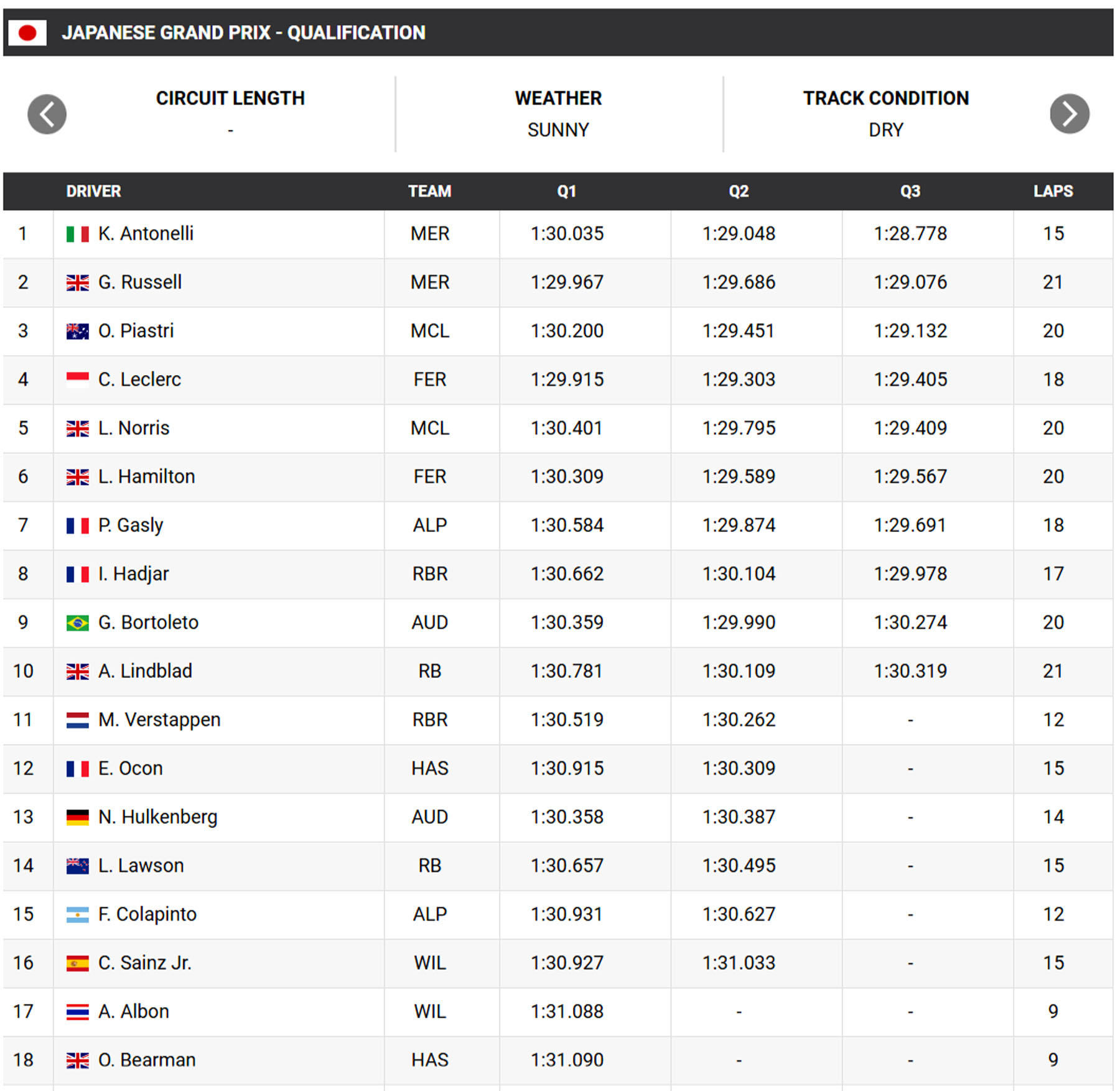The image size is (1120, 1091).
Task: Click the Italian flag next to K. Antonelli
Action: (x=77, y=234)
